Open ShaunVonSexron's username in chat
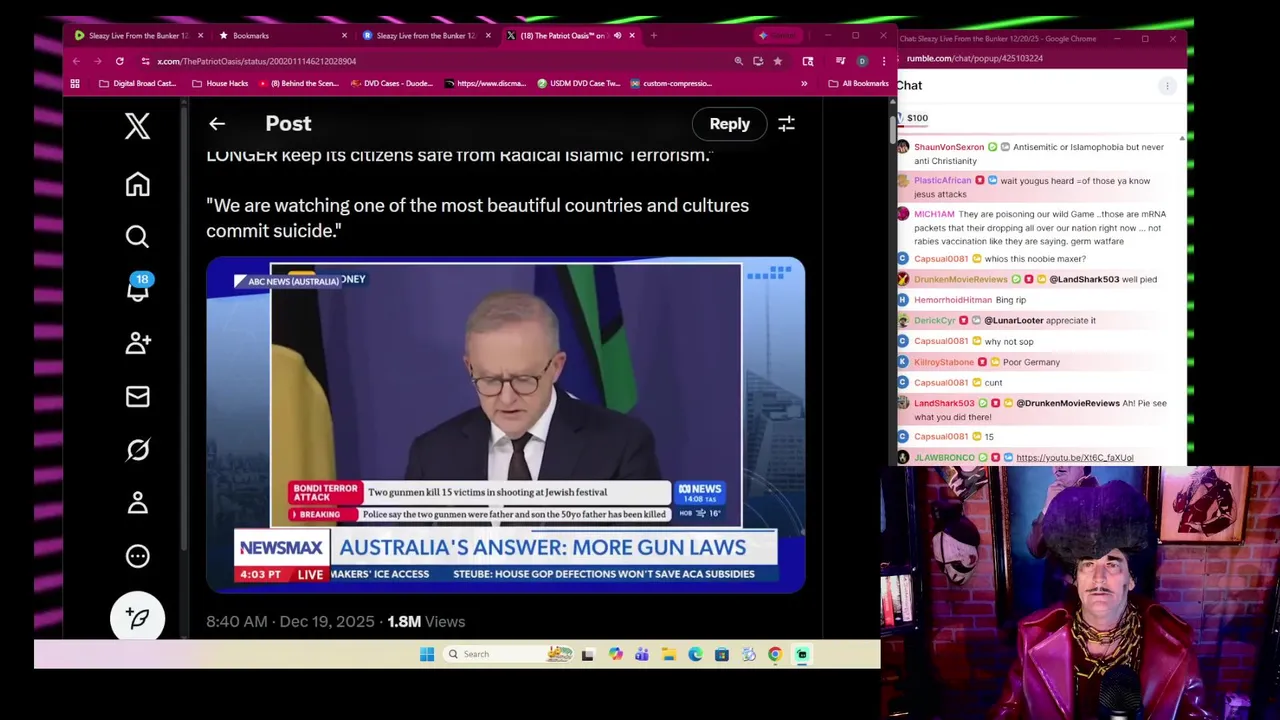Image resolution: width=1280 pixels, height=720 pixels. (x=949, y=147)
